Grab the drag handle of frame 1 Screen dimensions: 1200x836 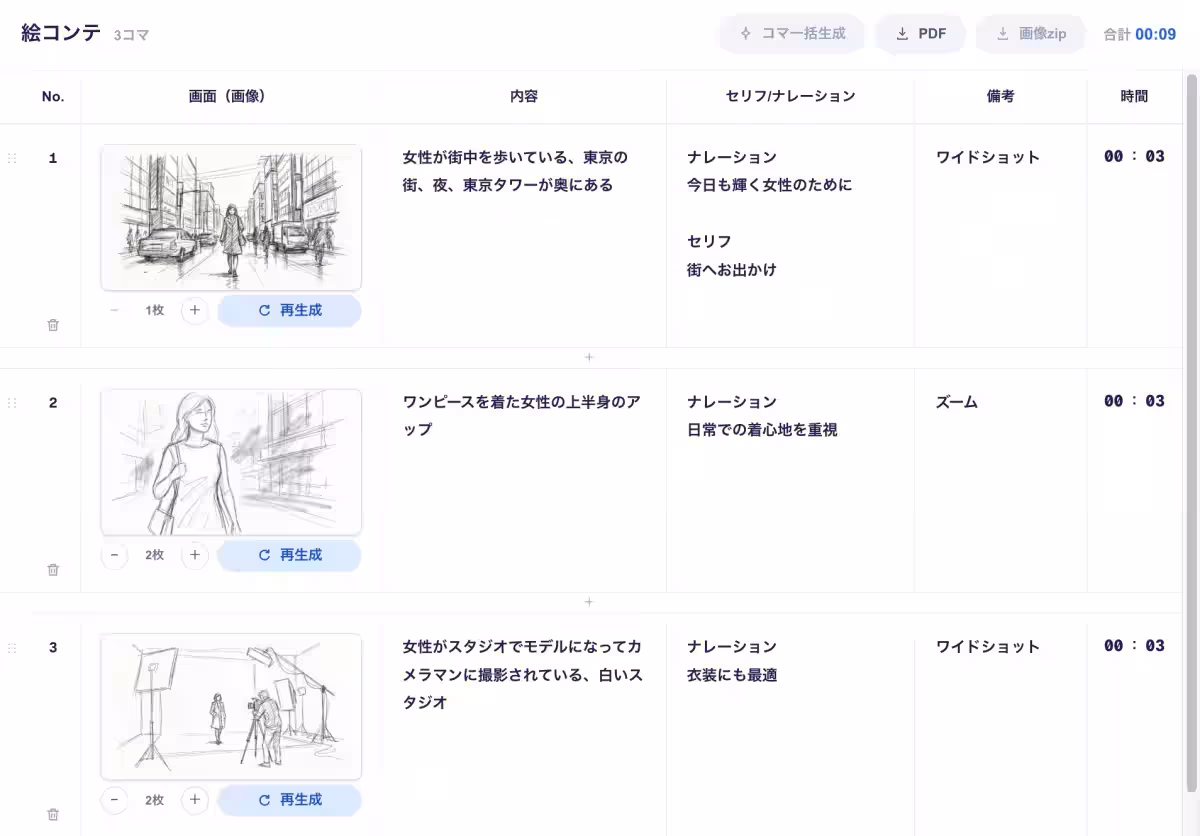pos(12,158)
